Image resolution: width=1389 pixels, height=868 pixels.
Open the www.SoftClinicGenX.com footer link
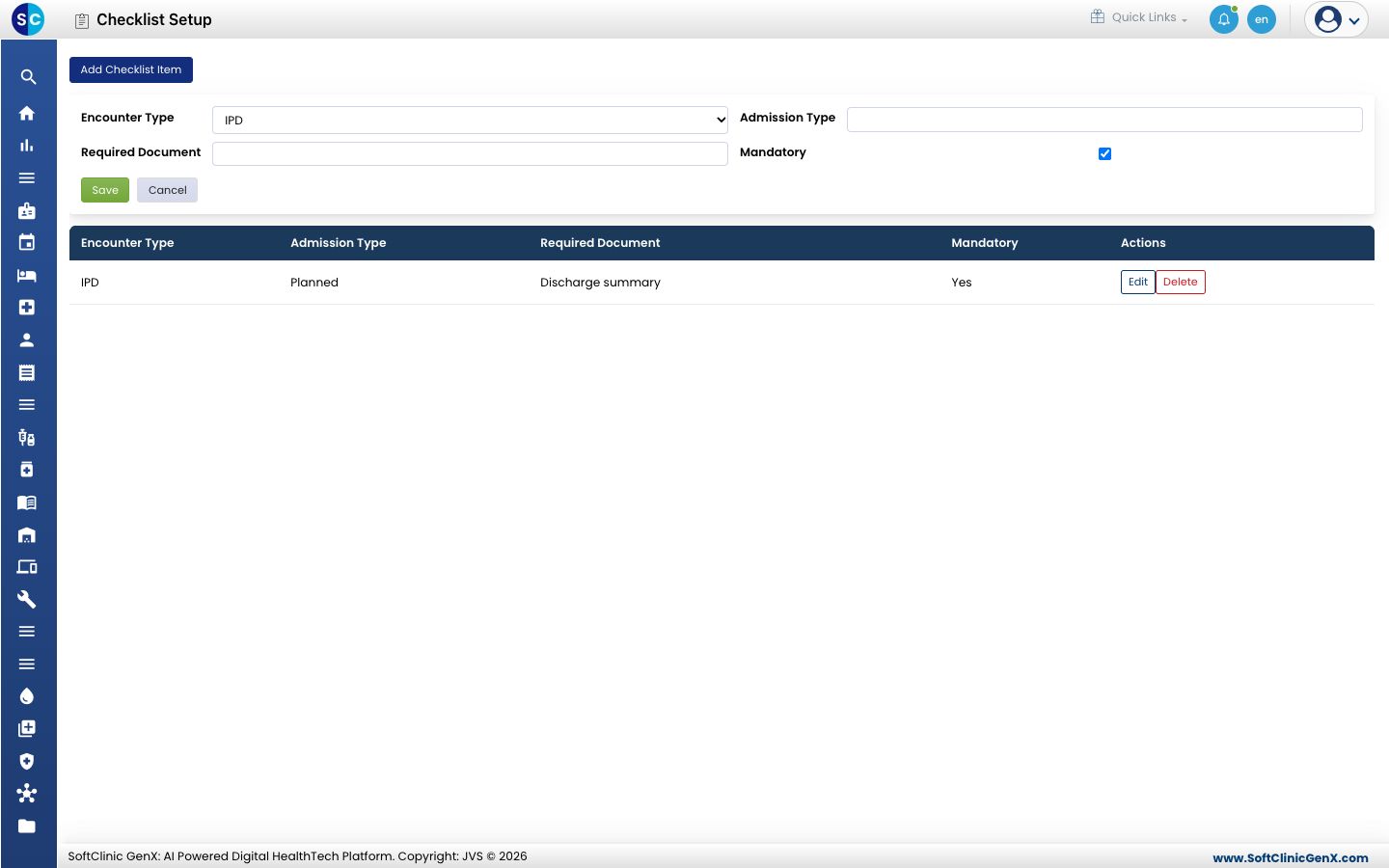click(1291, 857)
